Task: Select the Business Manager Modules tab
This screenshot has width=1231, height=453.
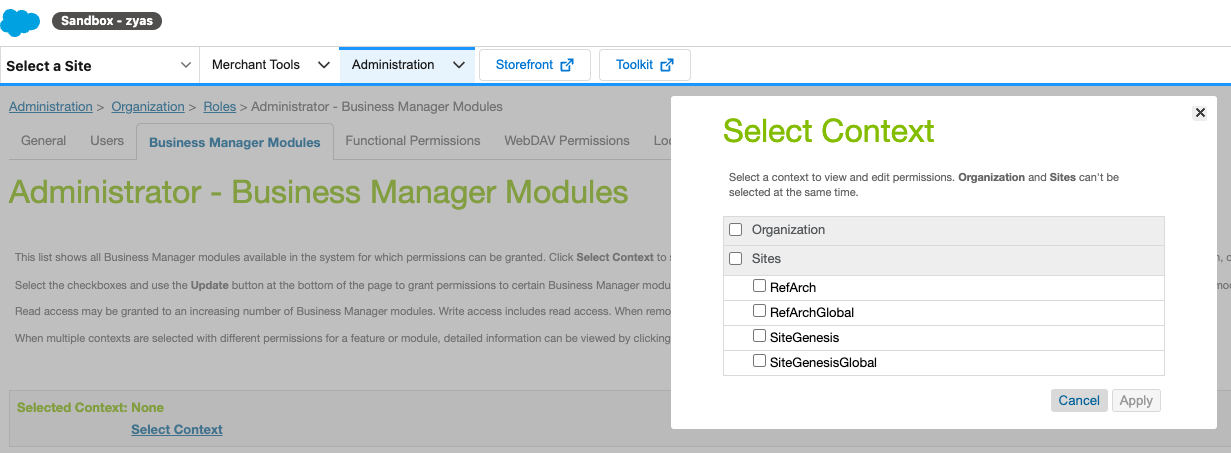Action: 235,142
